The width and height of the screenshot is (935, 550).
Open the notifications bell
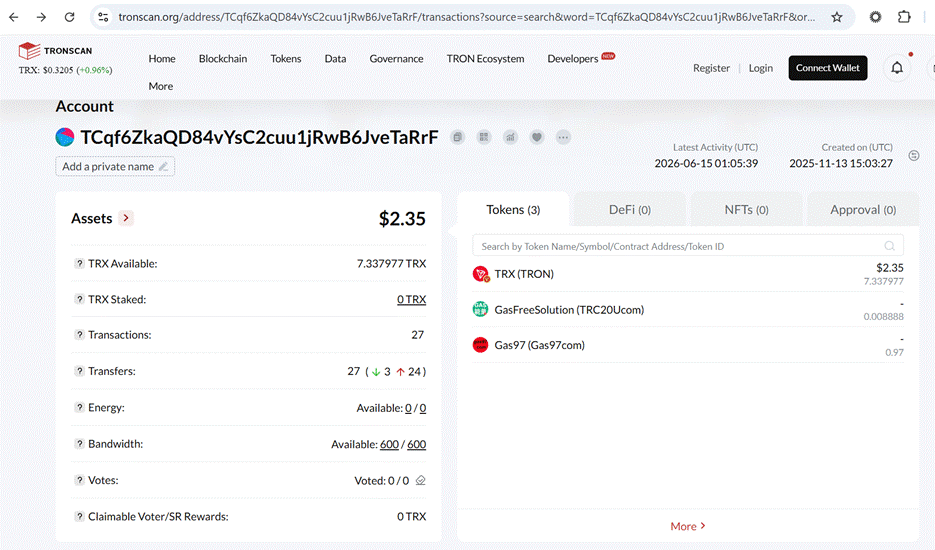click(x=897, y=68)
